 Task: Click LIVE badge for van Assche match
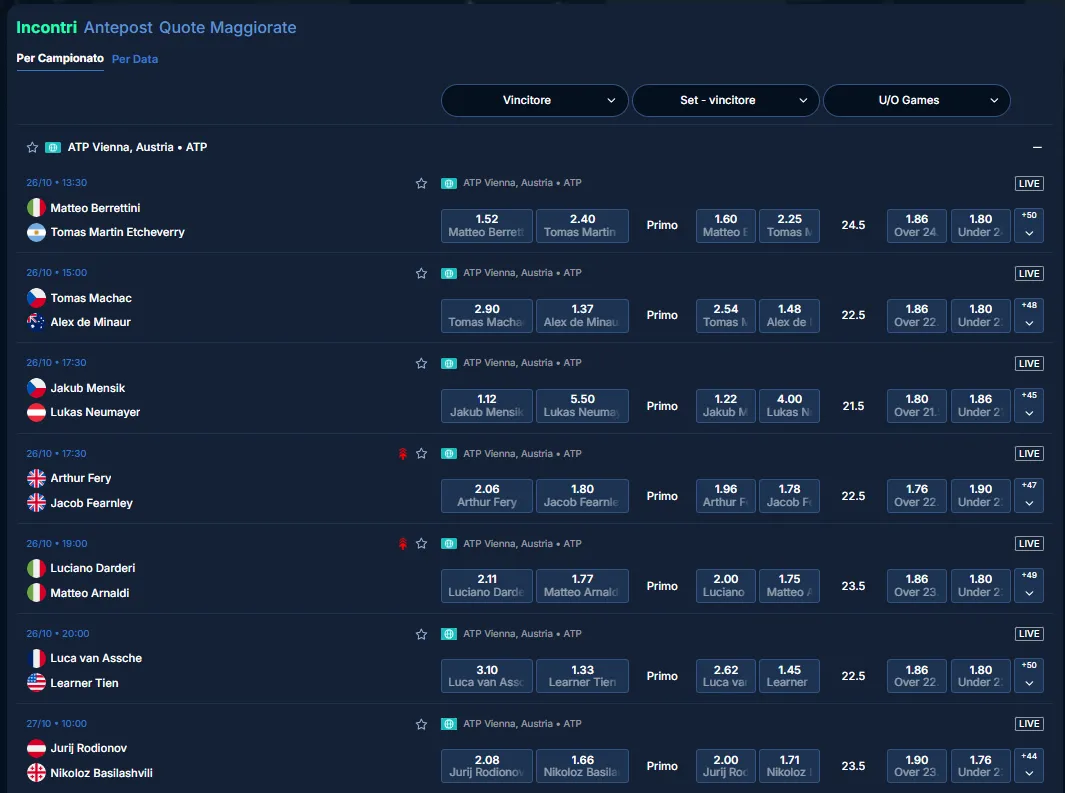[x=1029, y=633]
